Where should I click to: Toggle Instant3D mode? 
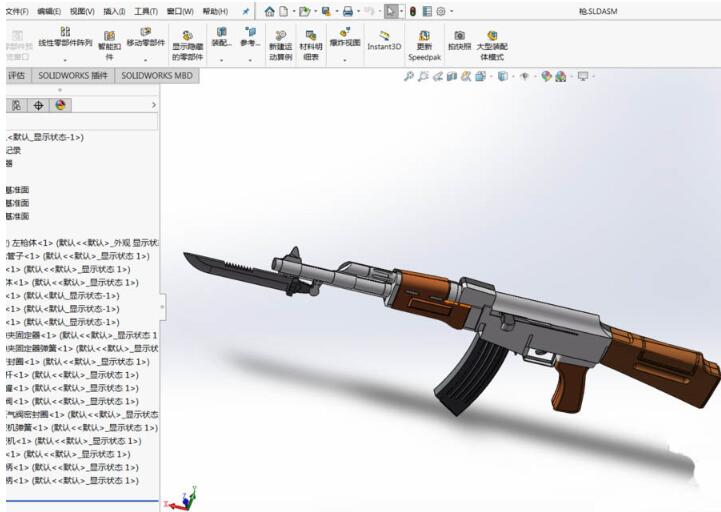384,40
